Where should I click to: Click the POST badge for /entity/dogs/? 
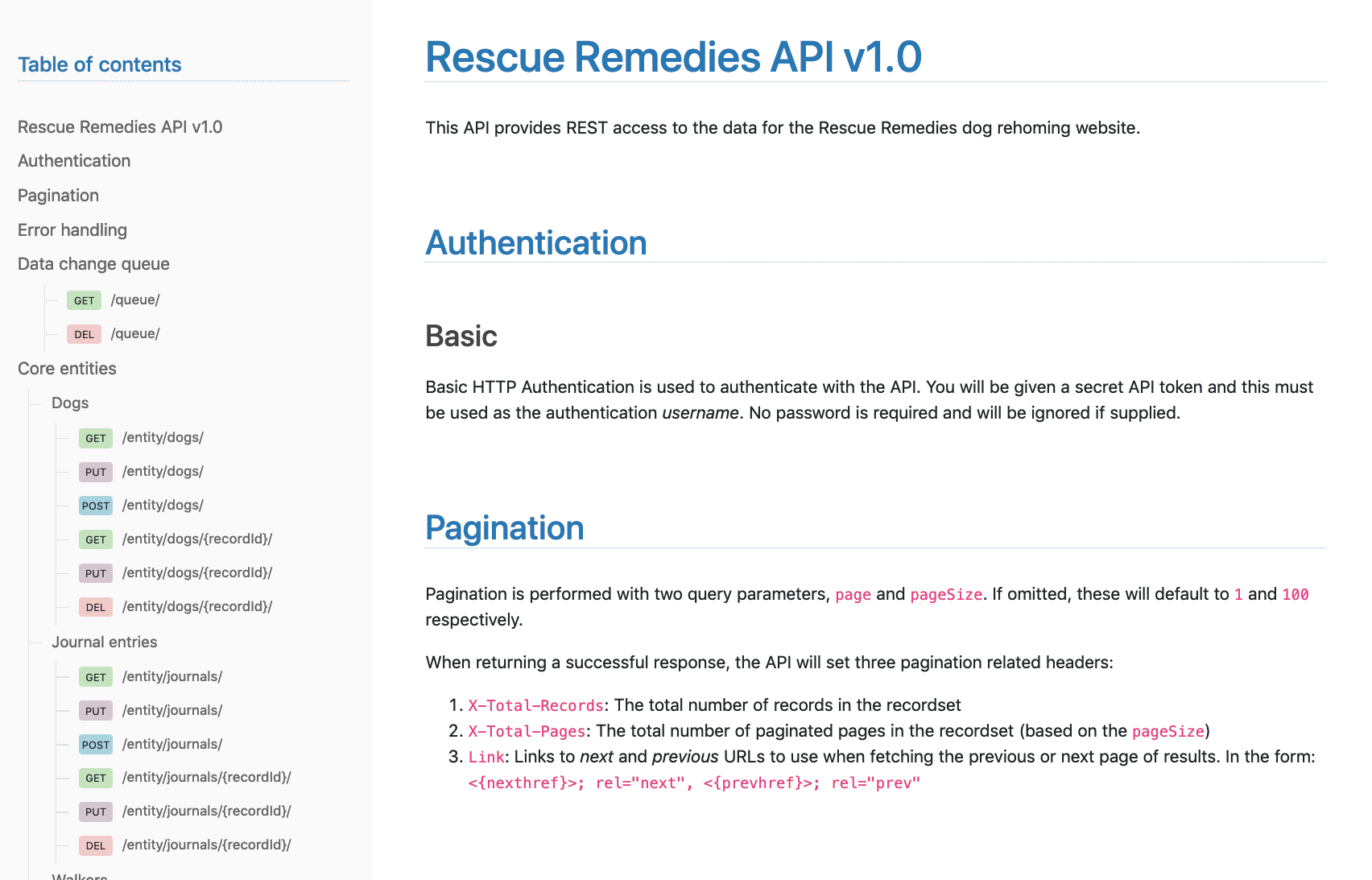tap(95, 506)
